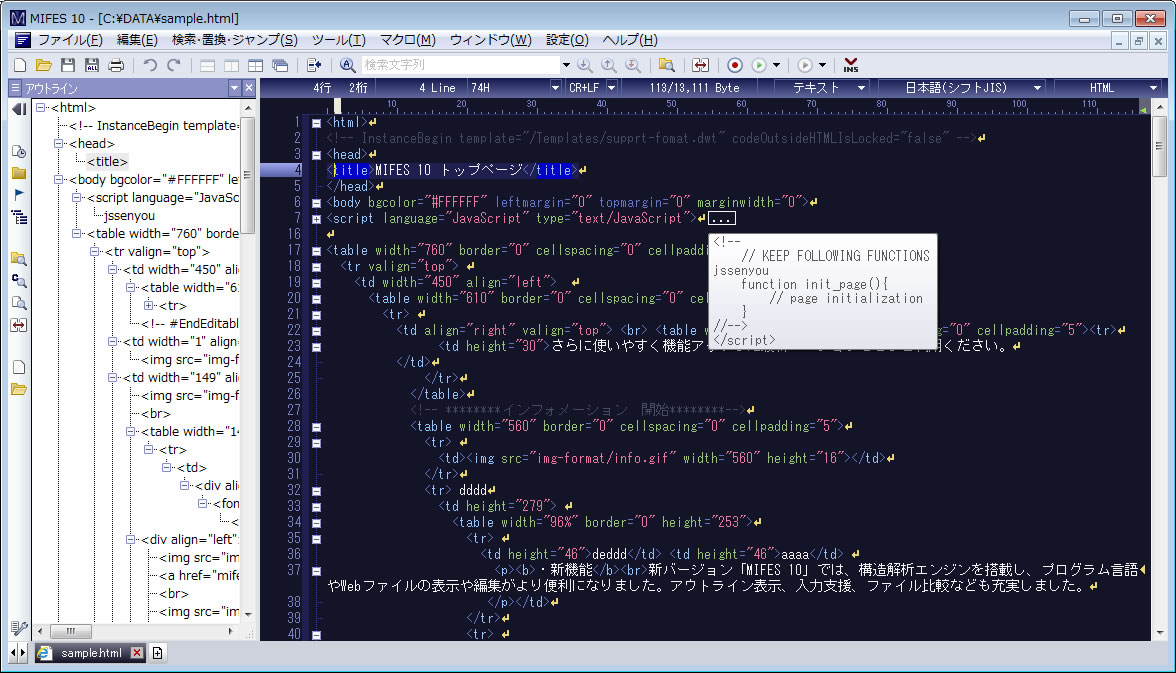Open the ヘルプ(H) menu

pos(630,40)
